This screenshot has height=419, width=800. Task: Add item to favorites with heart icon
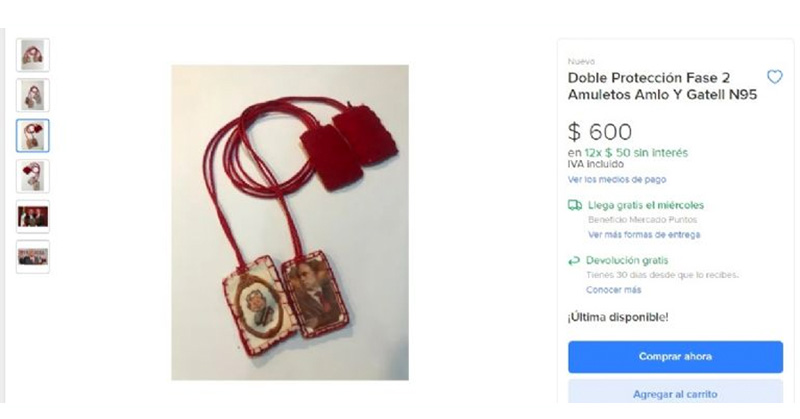coord(774,77)
